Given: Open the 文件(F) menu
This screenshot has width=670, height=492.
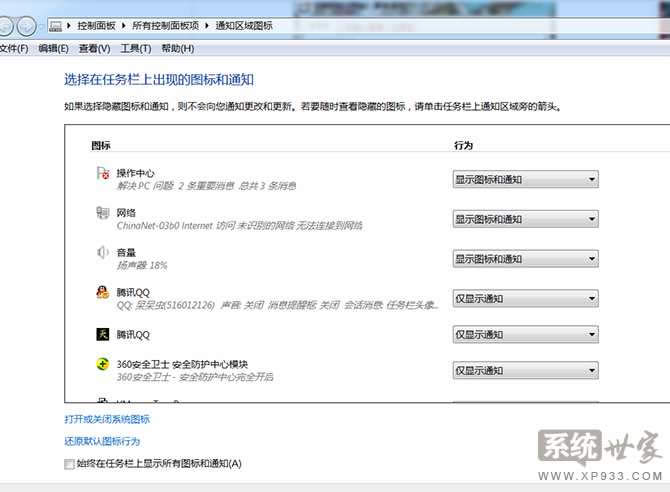Looking at the screenshot, I should click(x=14, y=49).
